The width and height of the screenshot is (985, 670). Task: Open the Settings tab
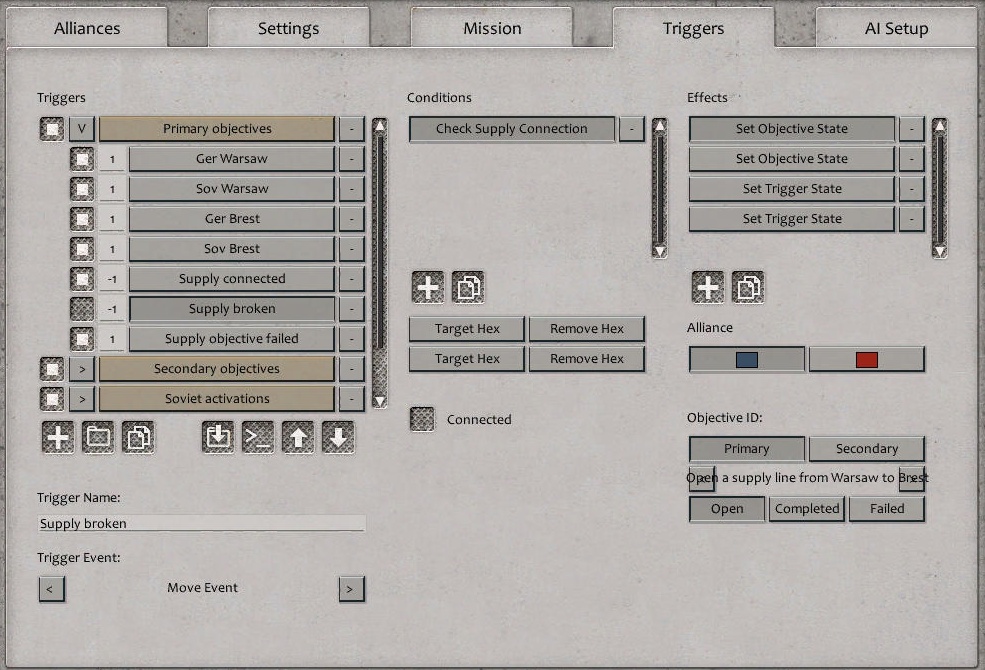click(x=288, y=28)
